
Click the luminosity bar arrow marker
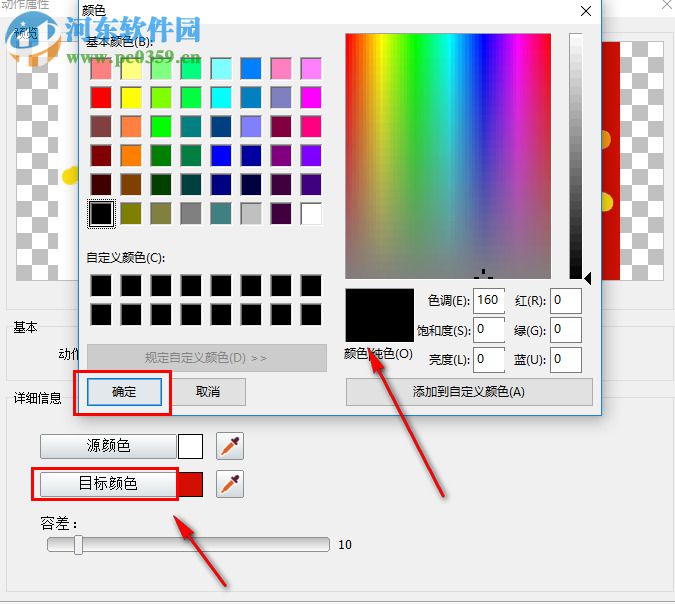588,279
